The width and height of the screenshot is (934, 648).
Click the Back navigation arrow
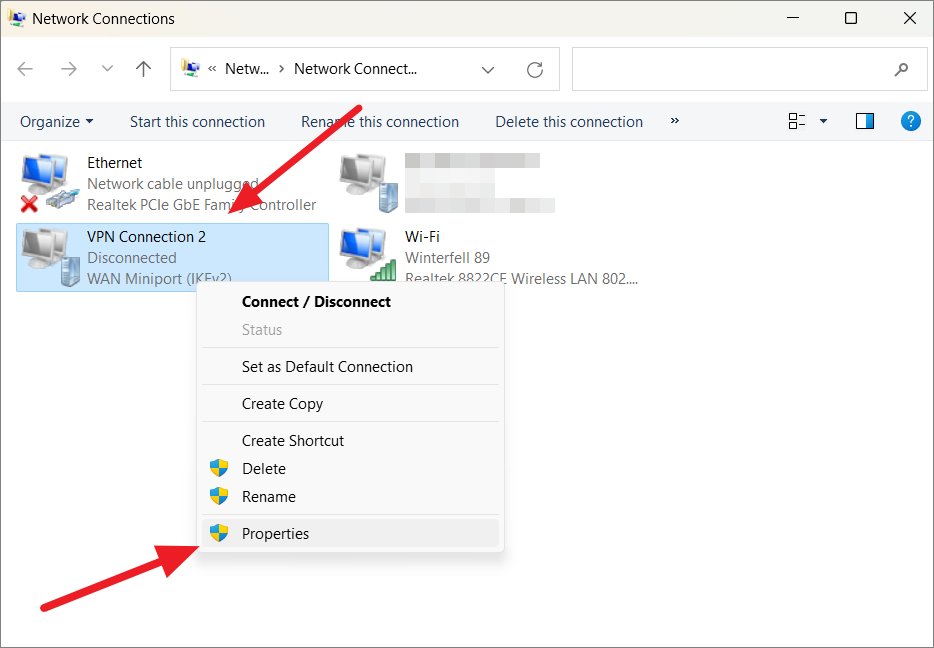tap(26, 69)
